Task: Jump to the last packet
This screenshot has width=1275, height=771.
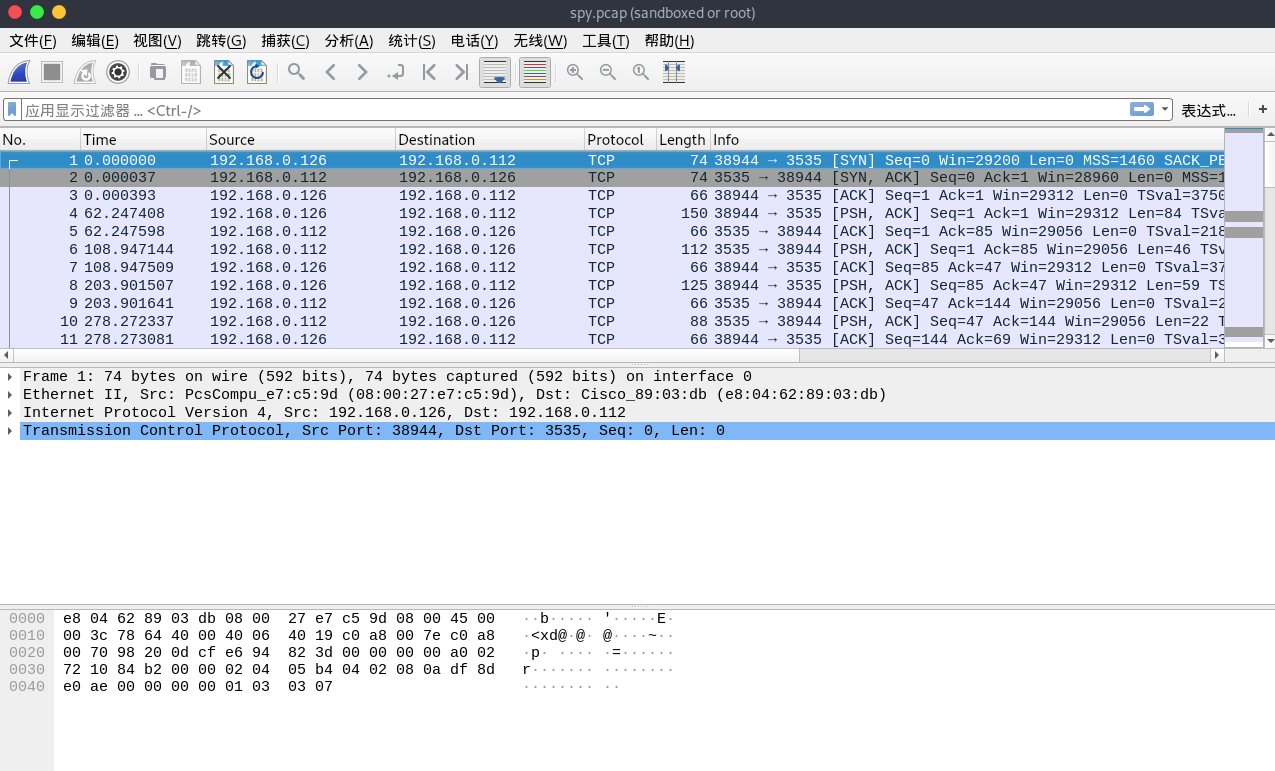Action: coord(461,72)
